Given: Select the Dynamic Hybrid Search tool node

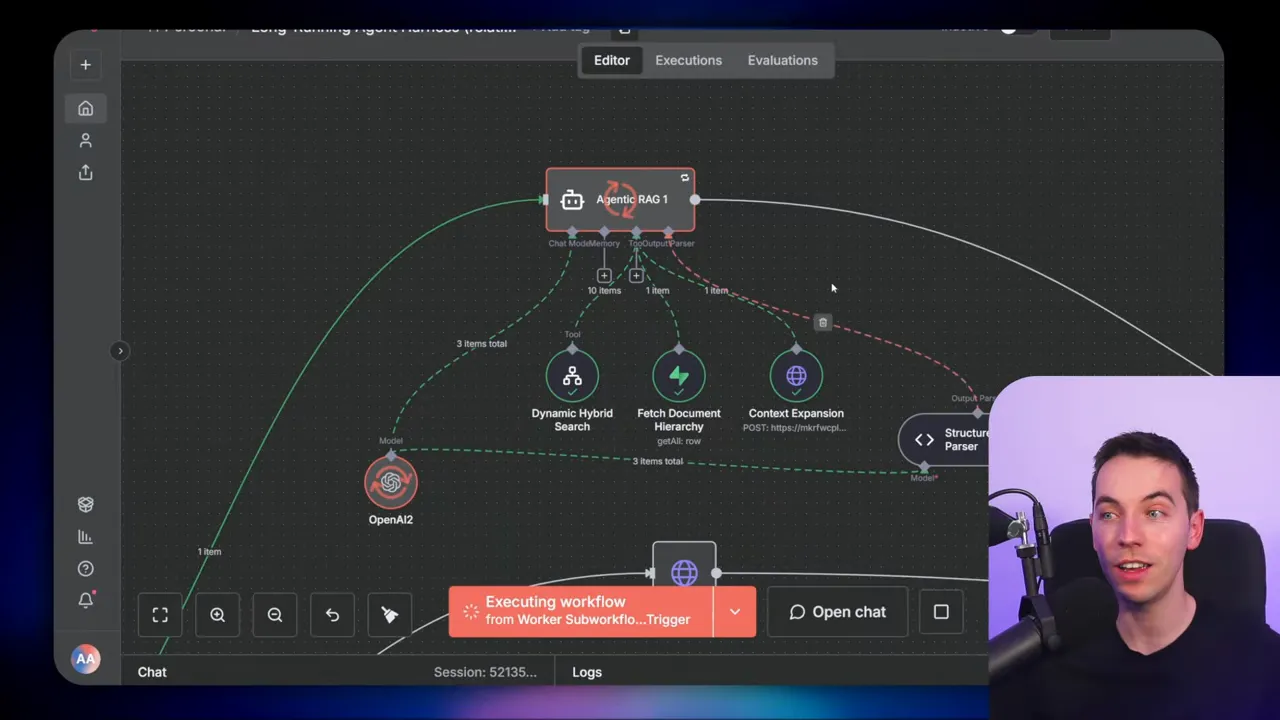Looking at the screenshot, I should tap(571, 377).
